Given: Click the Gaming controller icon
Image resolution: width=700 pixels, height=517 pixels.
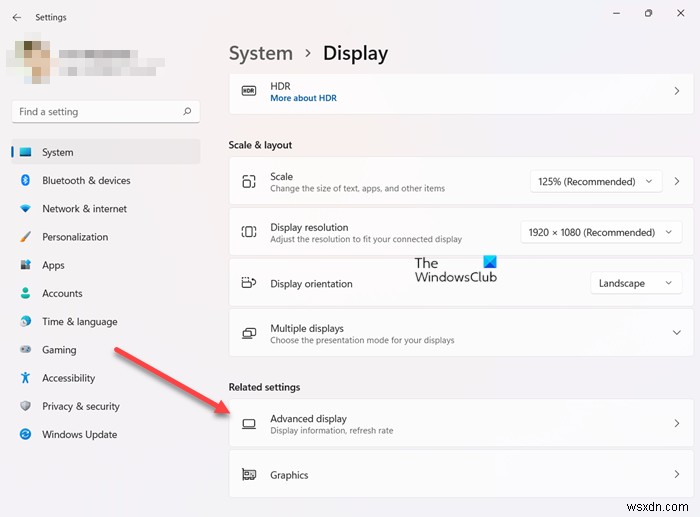Looking at the screenshot, I should coord(25,349).
